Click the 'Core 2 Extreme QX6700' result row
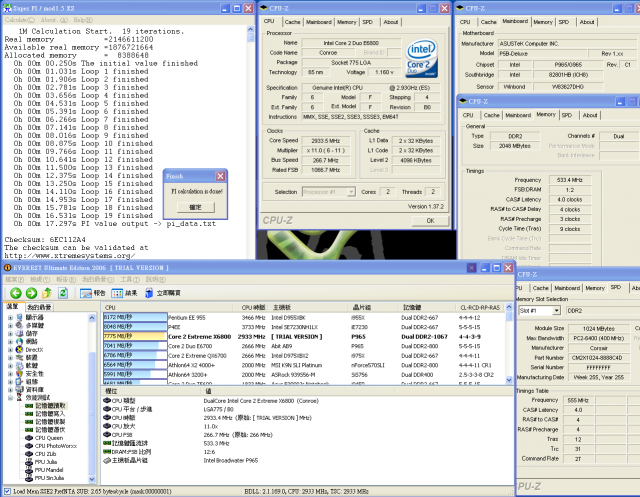Screen dimensions: 640x497 click(x=304, y=355)
